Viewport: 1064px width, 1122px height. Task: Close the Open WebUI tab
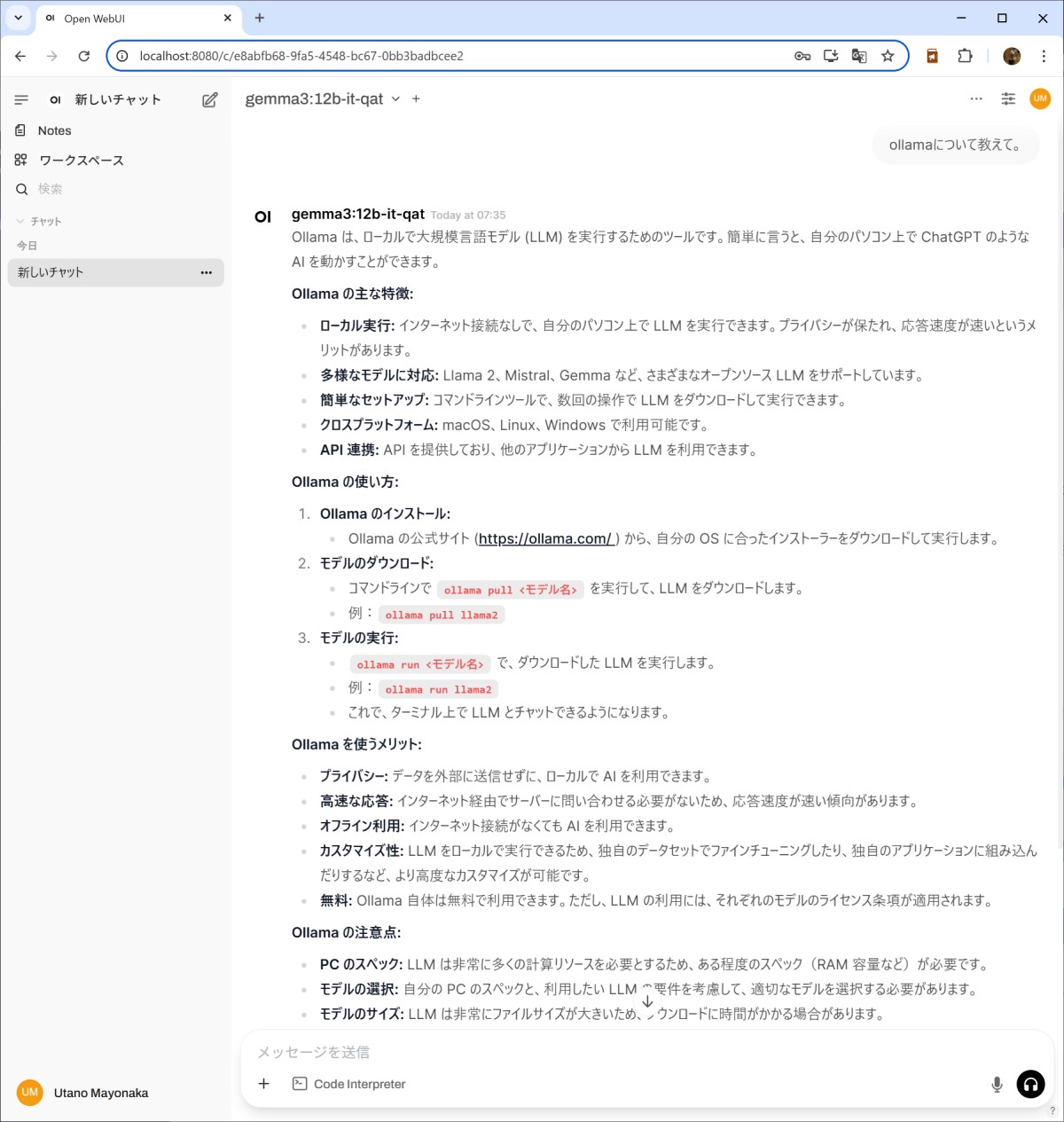click(x=228, y=18)
